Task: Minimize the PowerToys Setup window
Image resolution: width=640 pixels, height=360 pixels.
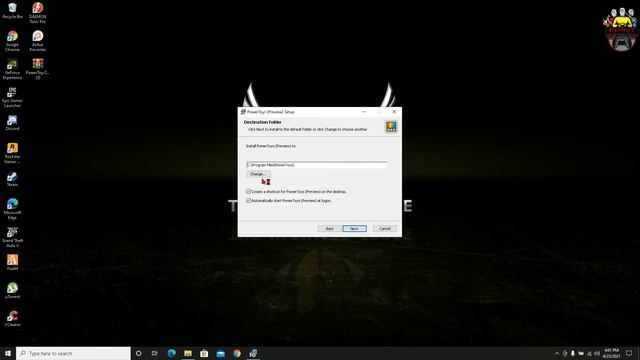Action: [x=364, y=111]
